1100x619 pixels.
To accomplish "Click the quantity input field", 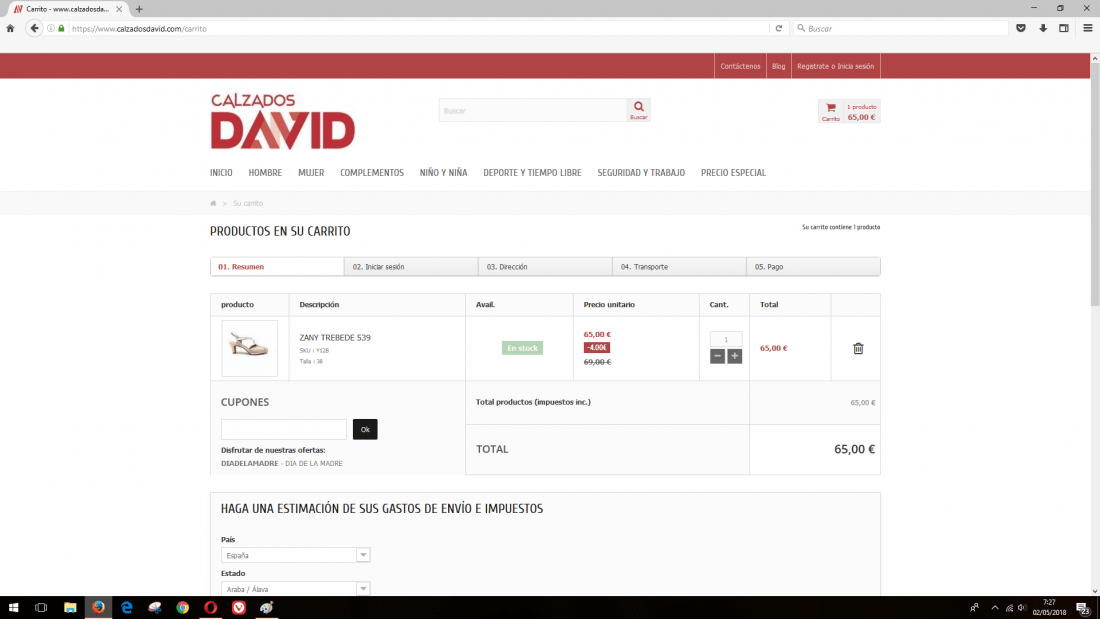I will [726, 340].
